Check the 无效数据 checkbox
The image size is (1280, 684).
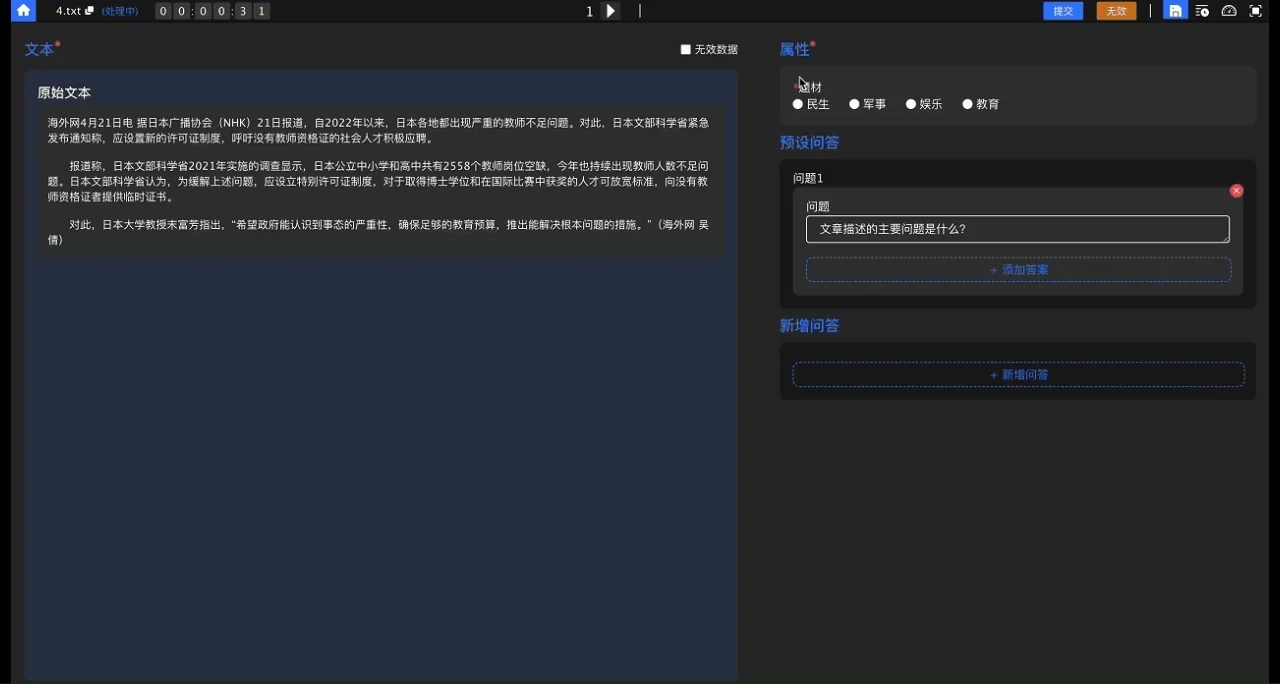tap(686, 49)
